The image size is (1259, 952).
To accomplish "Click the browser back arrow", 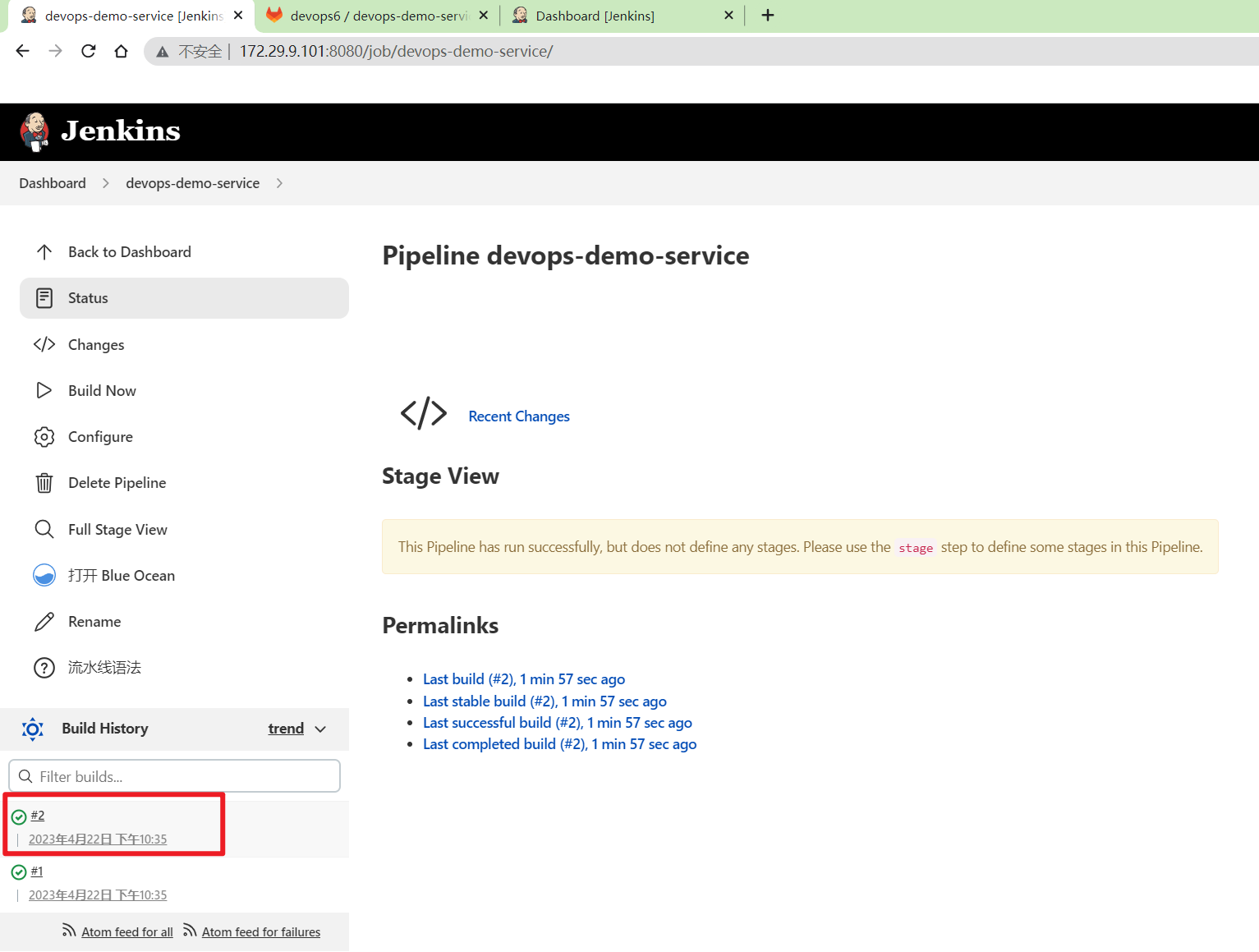I will click(x=23, y=51).
